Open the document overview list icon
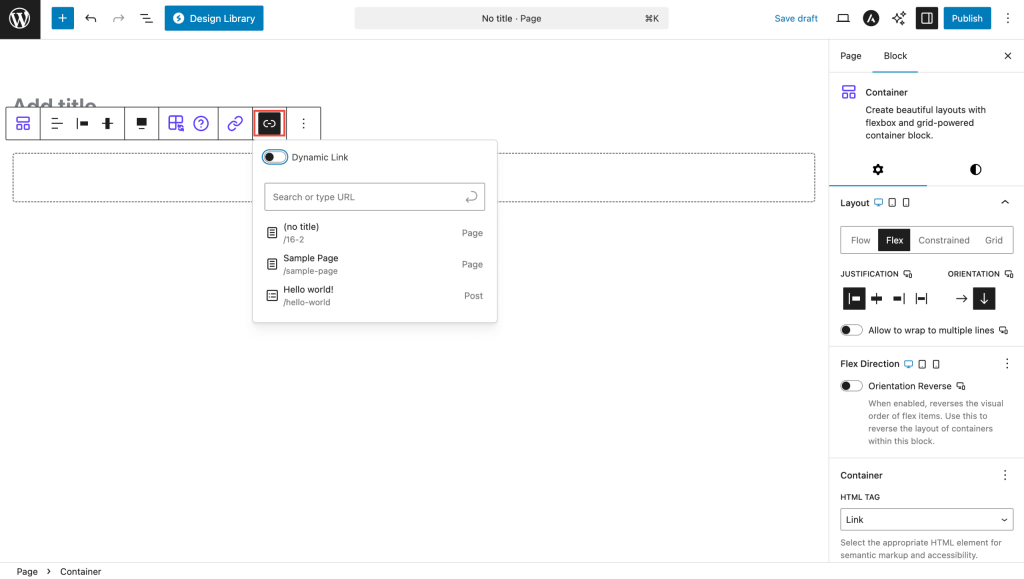 pos(146,18)
